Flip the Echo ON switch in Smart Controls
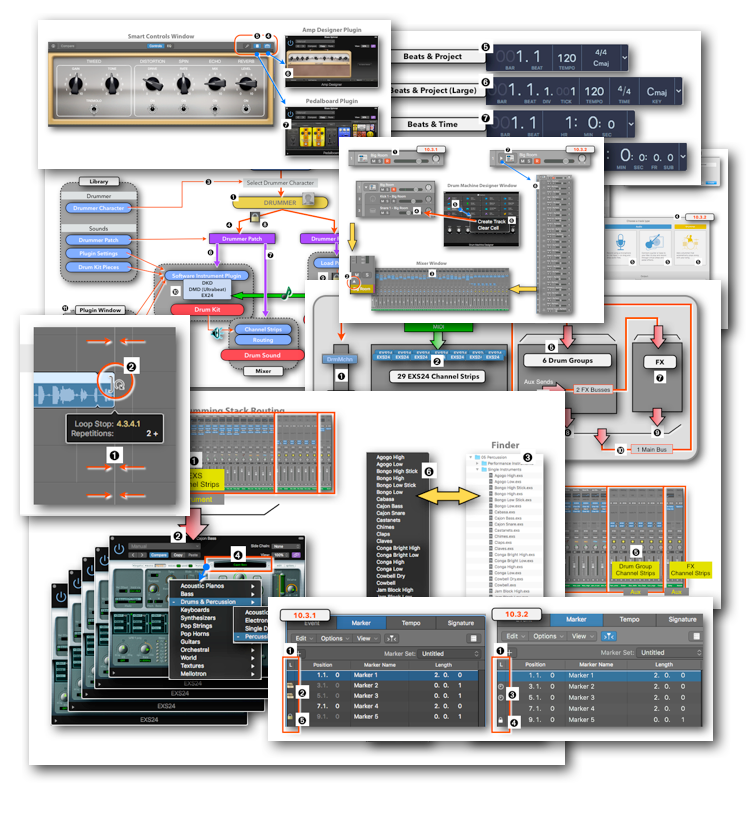The height and width of the screenshot is (818, 756). click(x=214, y=109)
